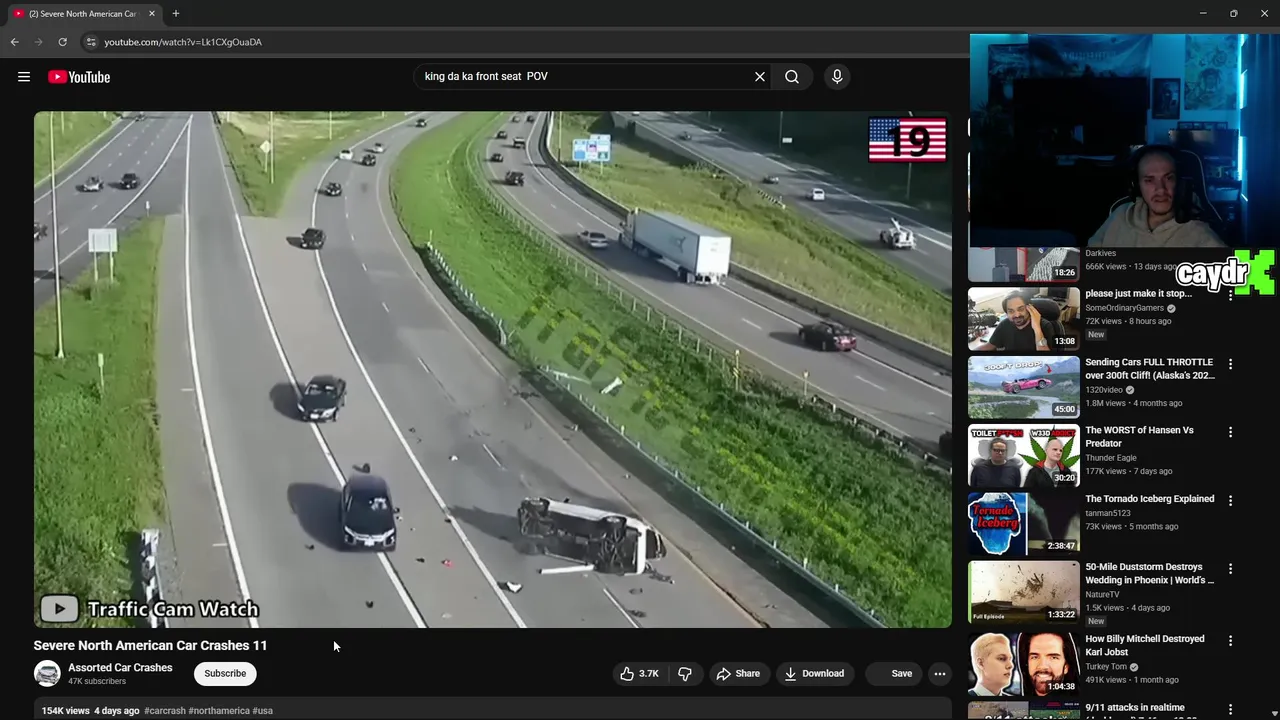
Task: Open title 'How Billy Mitchell Destroyed Karl Jobst'
Action: pyautogui.click(x=1145, y=646)
